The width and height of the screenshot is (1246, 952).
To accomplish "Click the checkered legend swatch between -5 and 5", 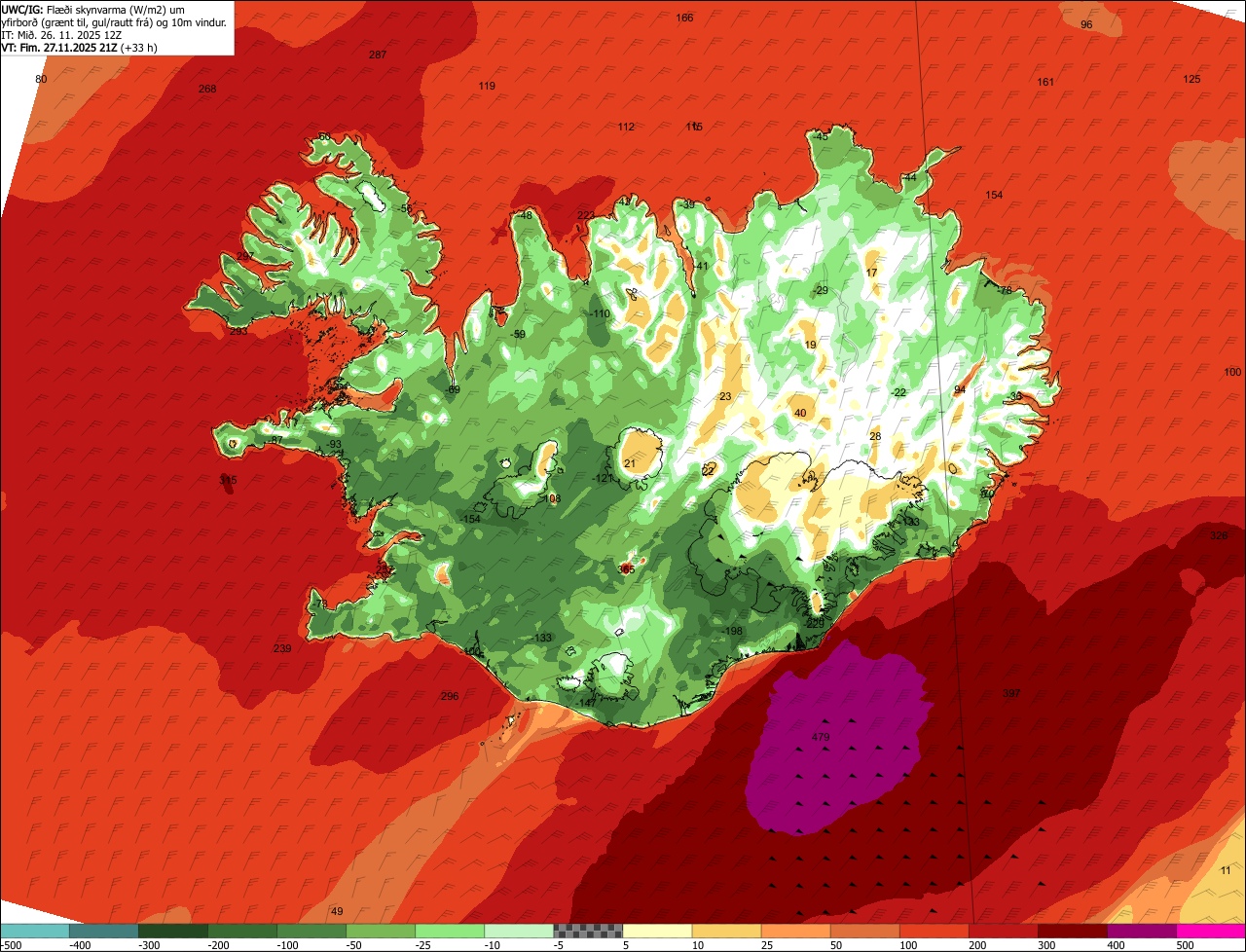I will (588, 931).
